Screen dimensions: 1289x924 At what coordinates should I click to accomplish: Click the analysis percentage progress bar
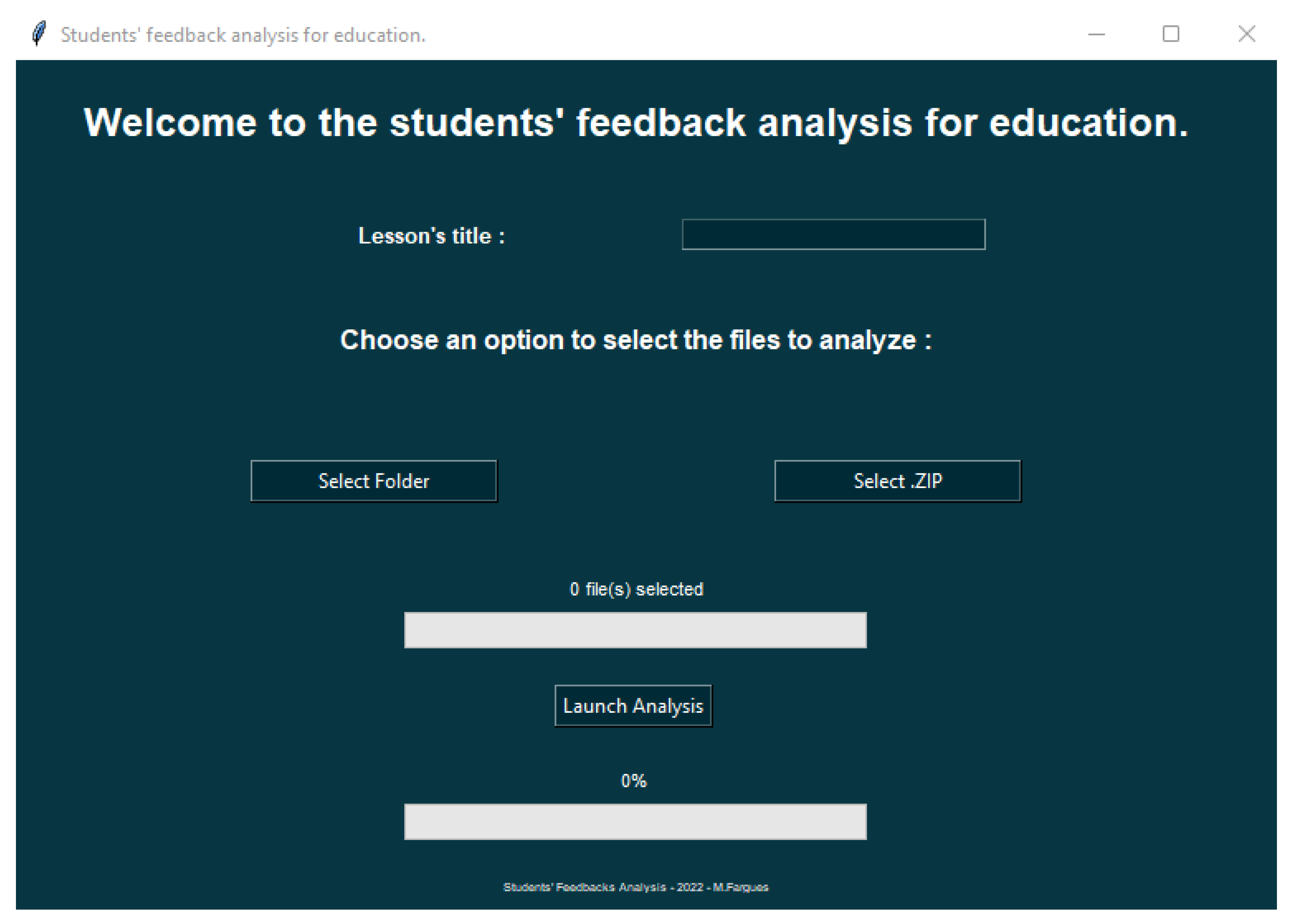(x=635, y=821)
